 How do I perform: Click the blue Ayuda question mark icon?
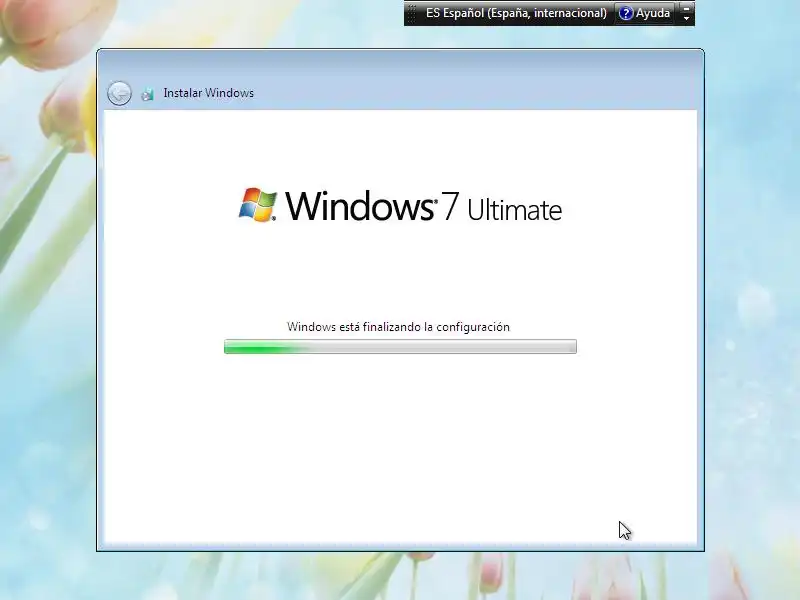pyautogui.click(x=626, y=13)
